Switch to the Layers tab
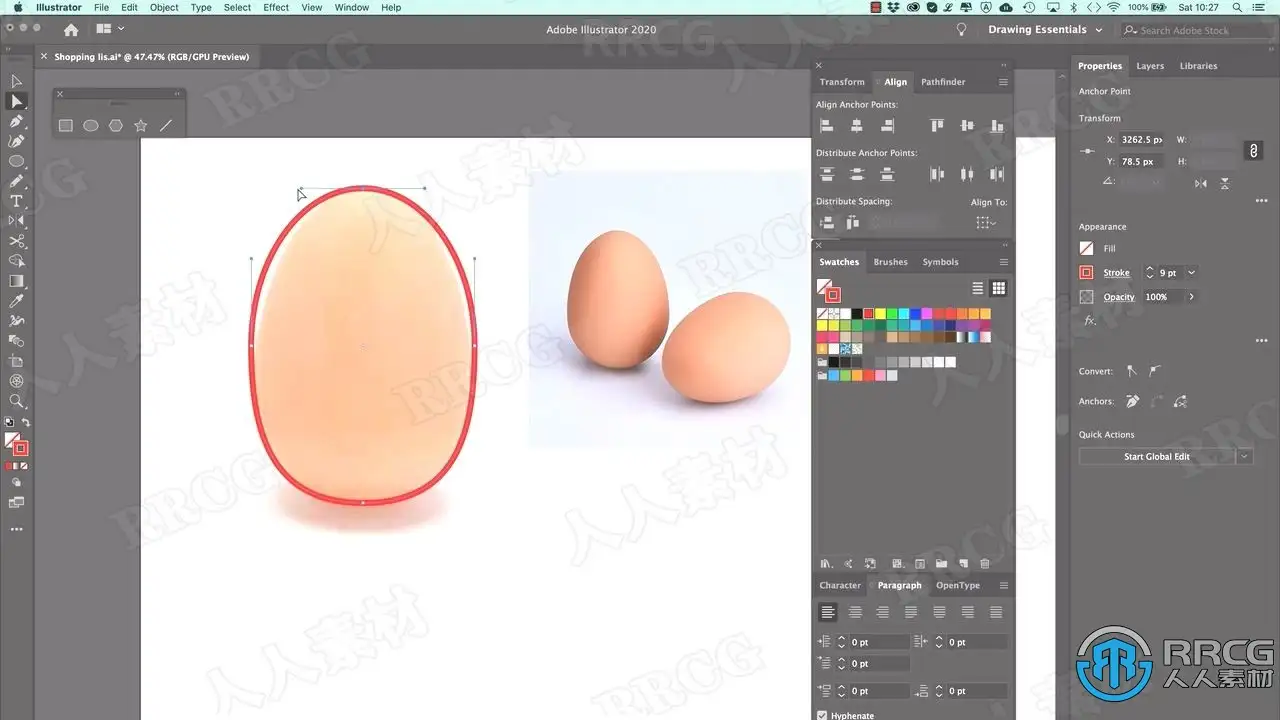The height and width of the screenshot is (720, 1280). point(1150,66)
